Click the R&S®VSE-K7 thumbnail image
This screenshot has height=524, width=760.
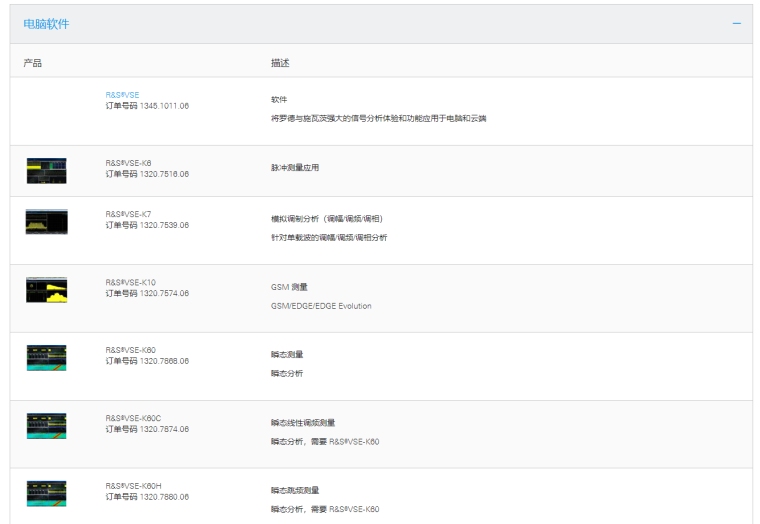point(46,222)
